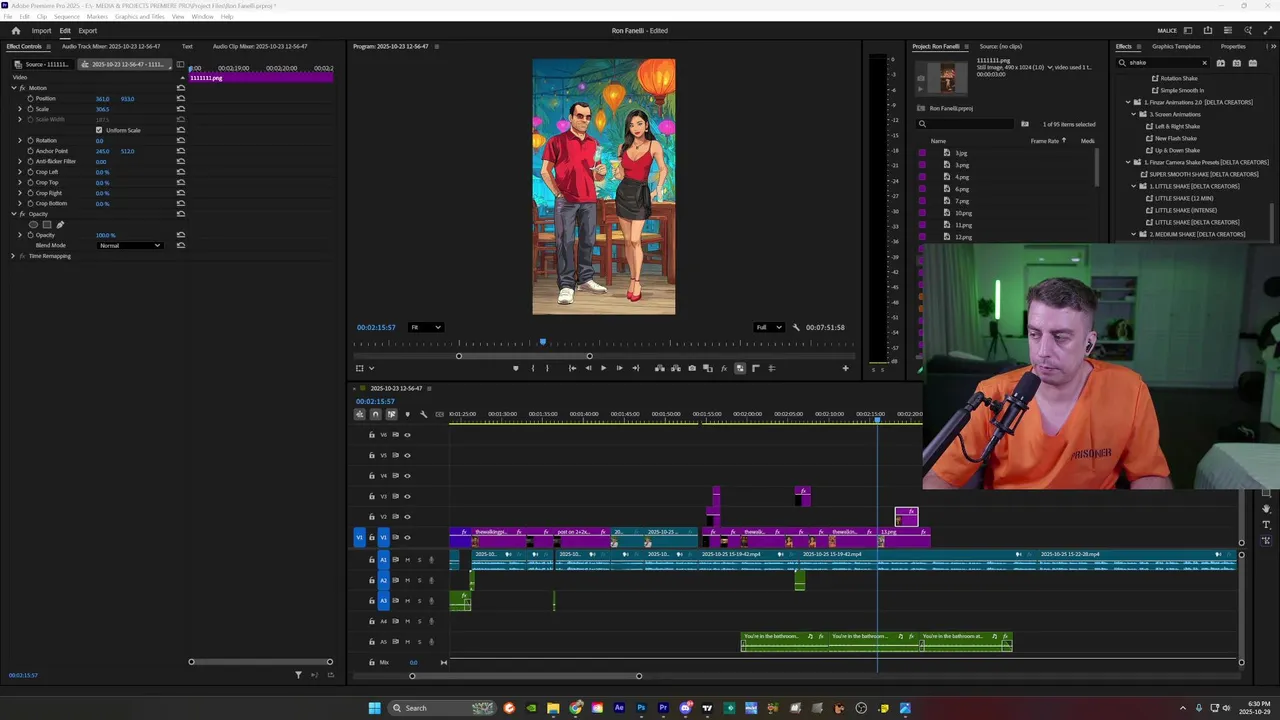
Task: Select the free draw bezier pen mask
Action: [x=60, y=224]
